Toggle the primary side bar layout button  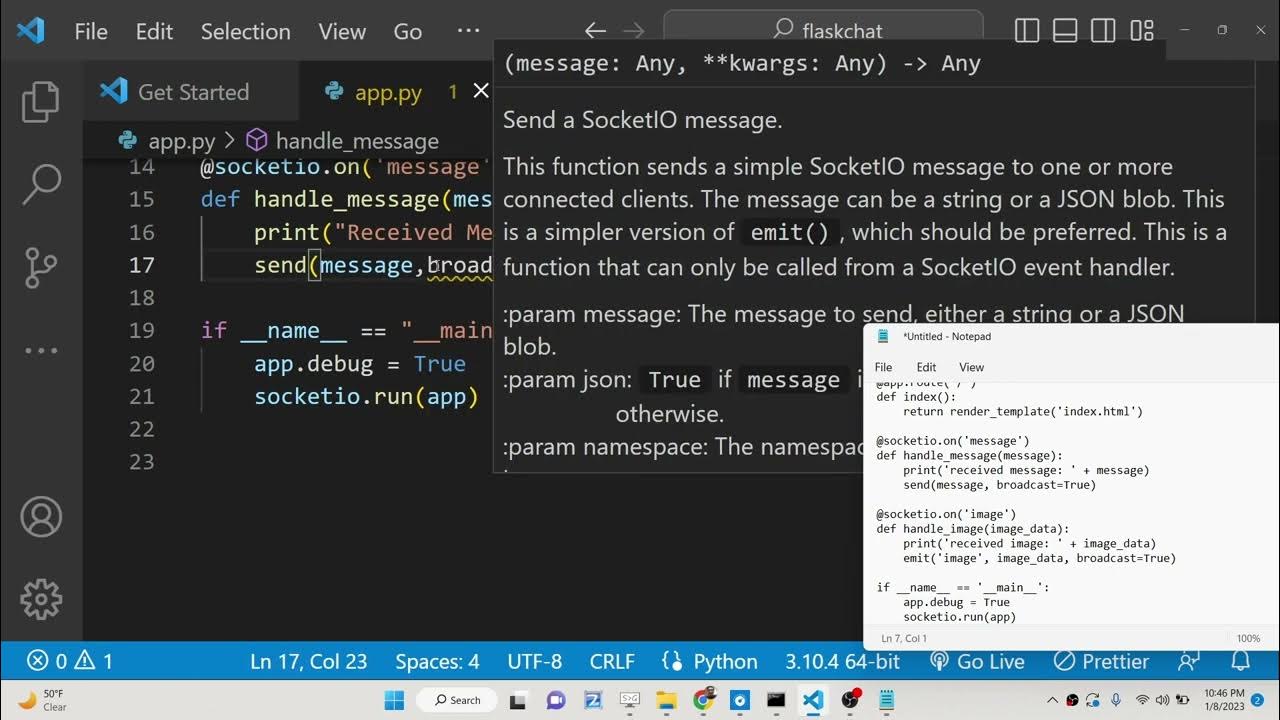click(x=1027, y=31)
